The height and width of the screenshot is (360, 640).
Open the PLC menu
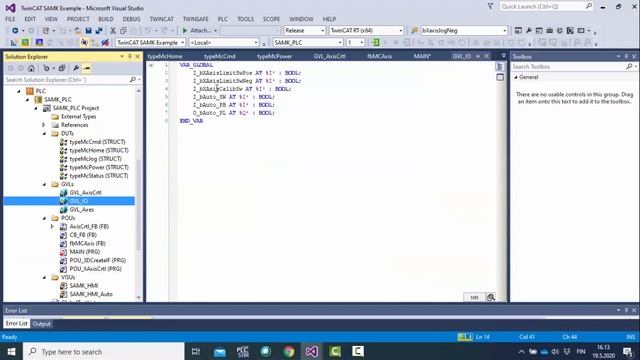(222, 19)
